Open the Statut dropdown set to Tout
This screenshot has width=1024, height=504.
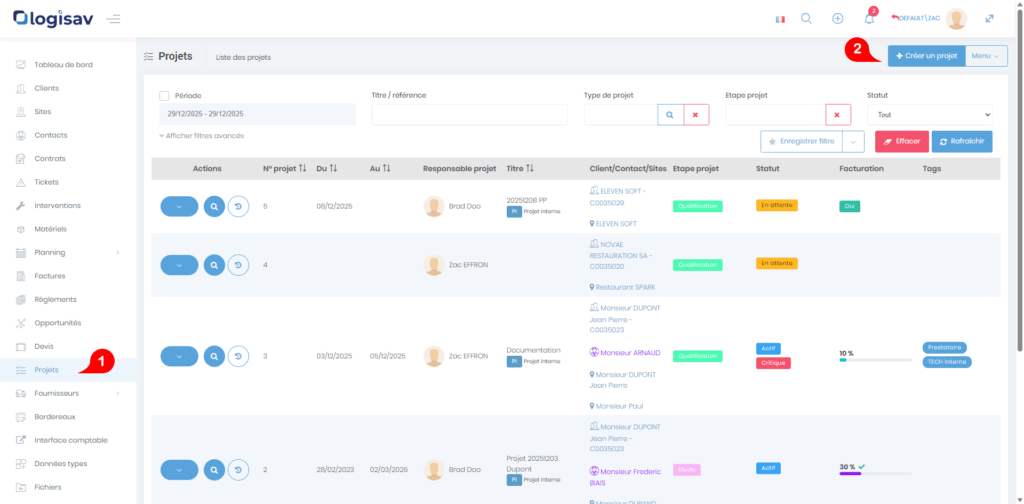[929, 115]
